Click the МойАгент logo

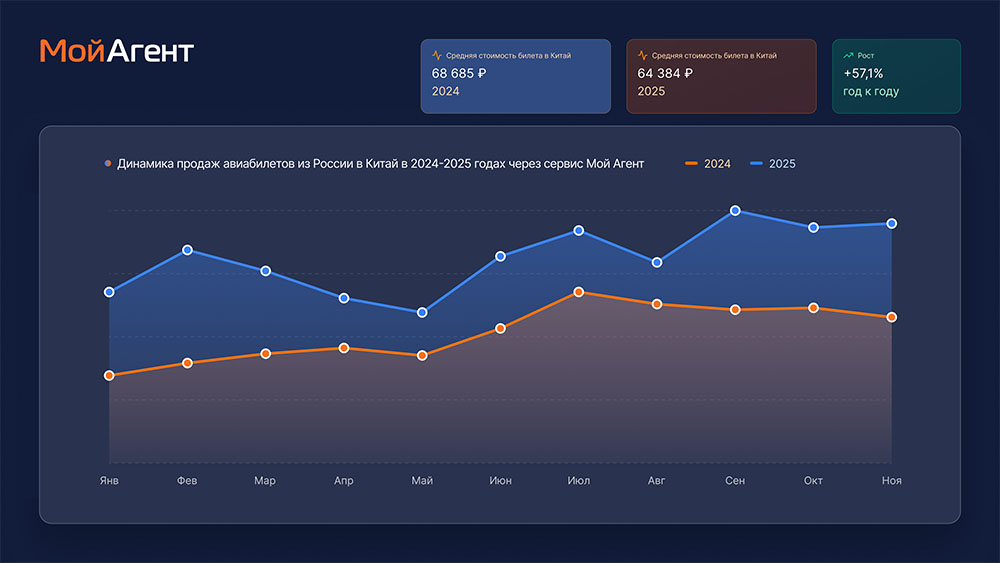117,51
